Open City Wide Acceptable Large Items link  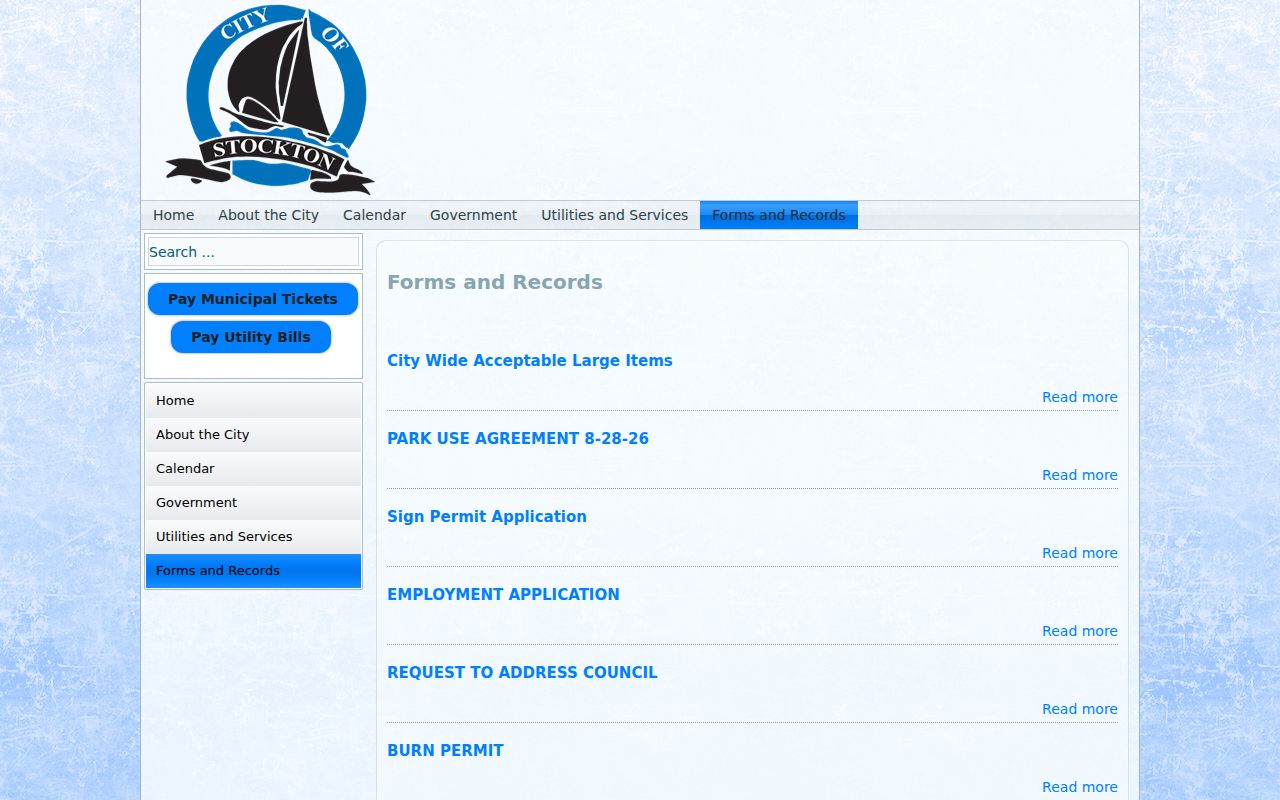pyautogui.click(x=530, y=361)
